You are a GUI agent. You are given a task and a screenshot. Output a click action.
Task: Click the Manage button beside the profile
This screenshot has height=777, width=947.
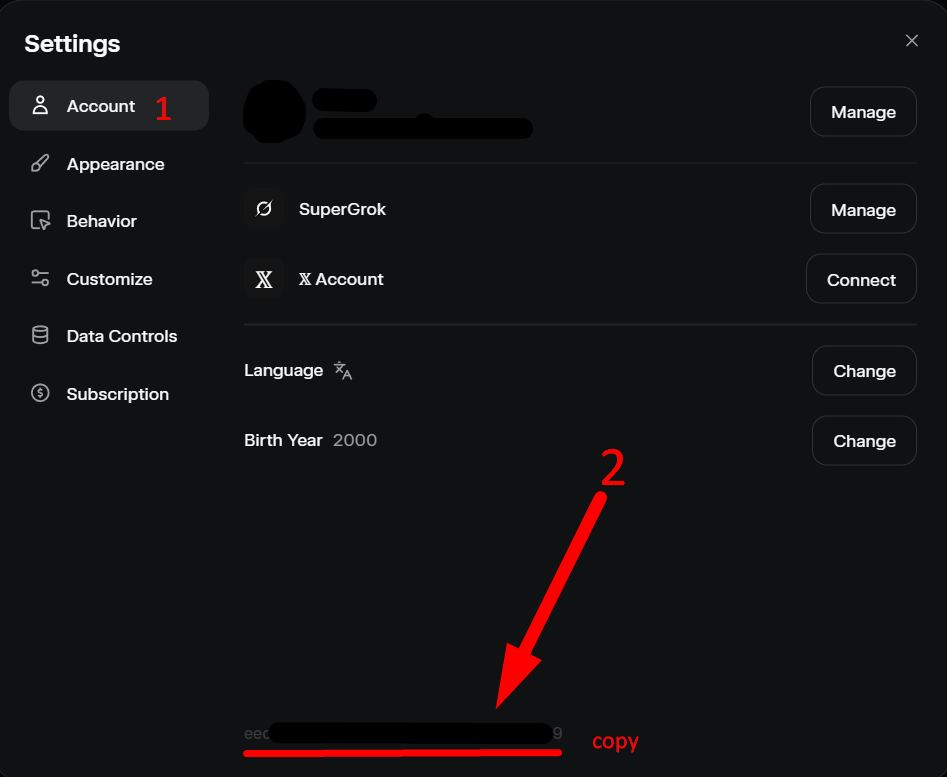tap(862, 111)
